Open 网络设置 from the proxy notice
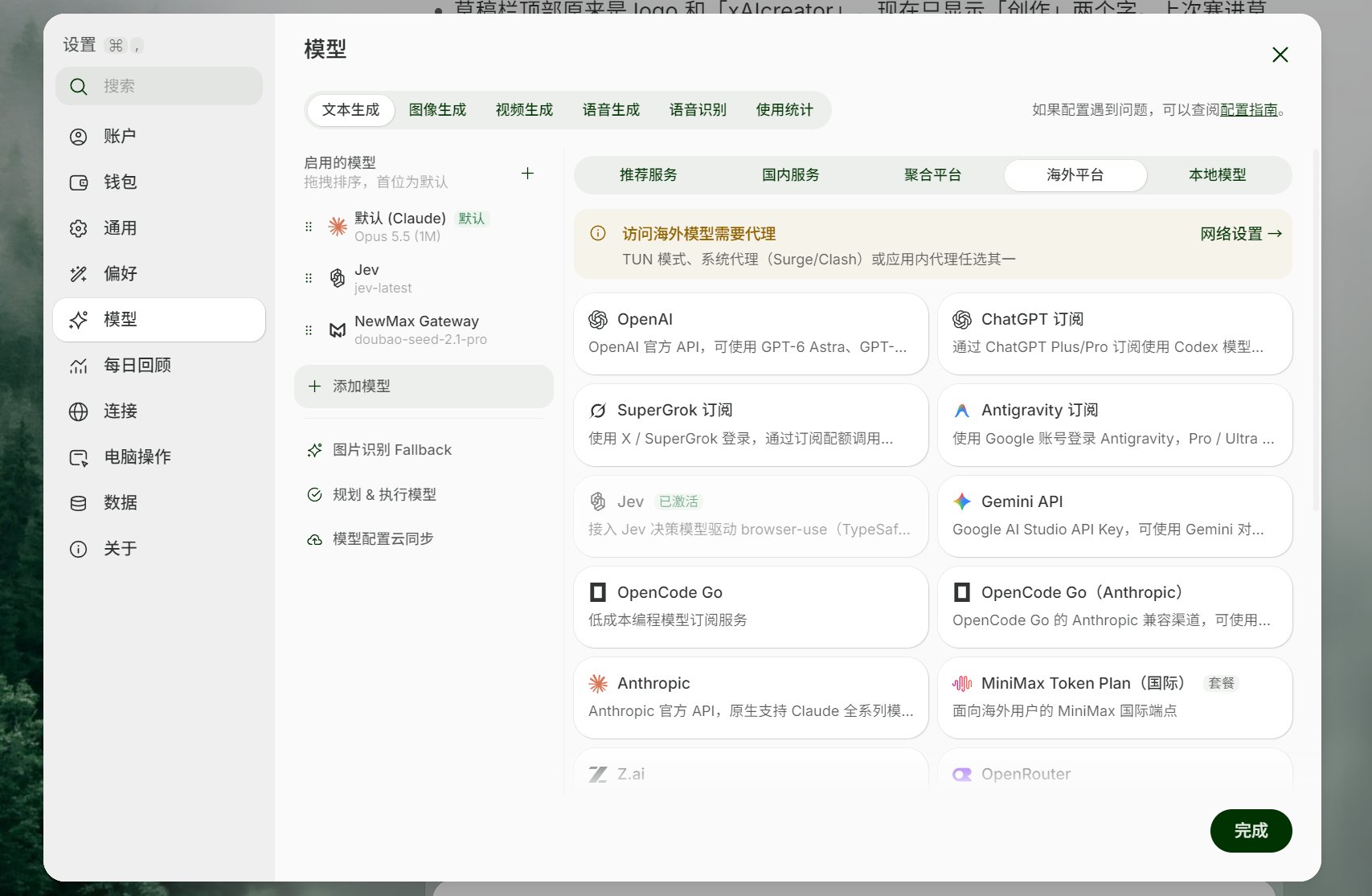 click(x=1241, y=234)
